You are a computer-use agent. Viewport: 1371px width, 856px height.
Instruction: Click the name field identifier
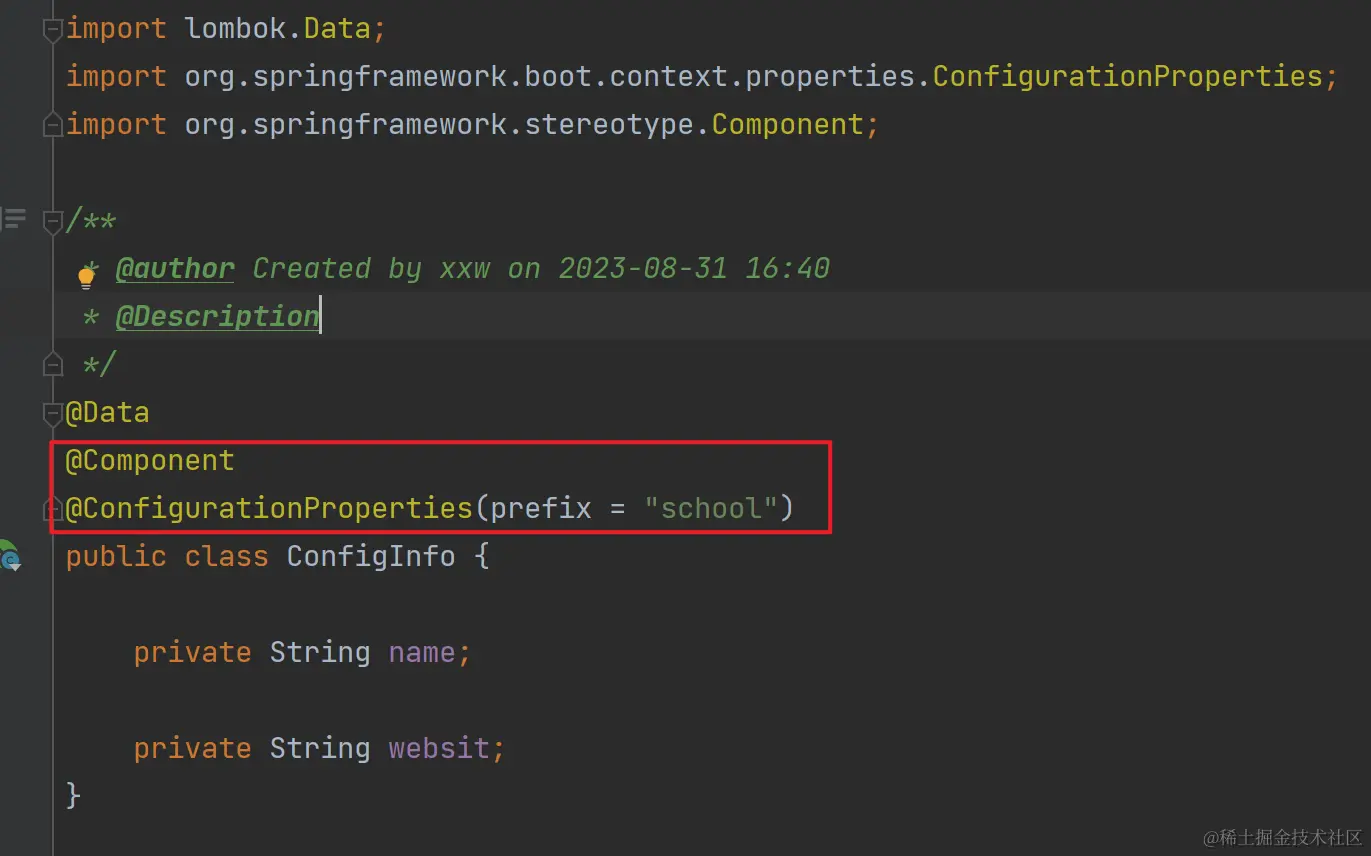click(422, 652)
